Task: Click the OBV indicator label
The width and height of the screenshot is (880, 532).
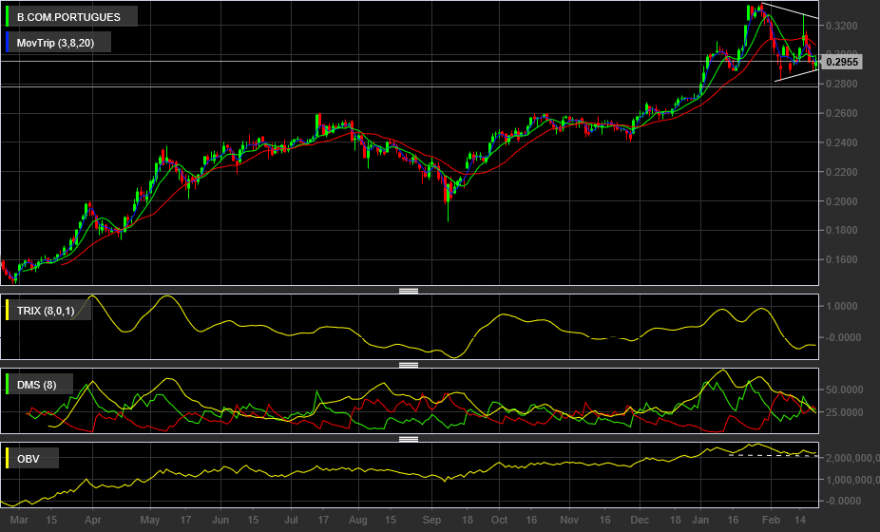Action: point(28,458)
